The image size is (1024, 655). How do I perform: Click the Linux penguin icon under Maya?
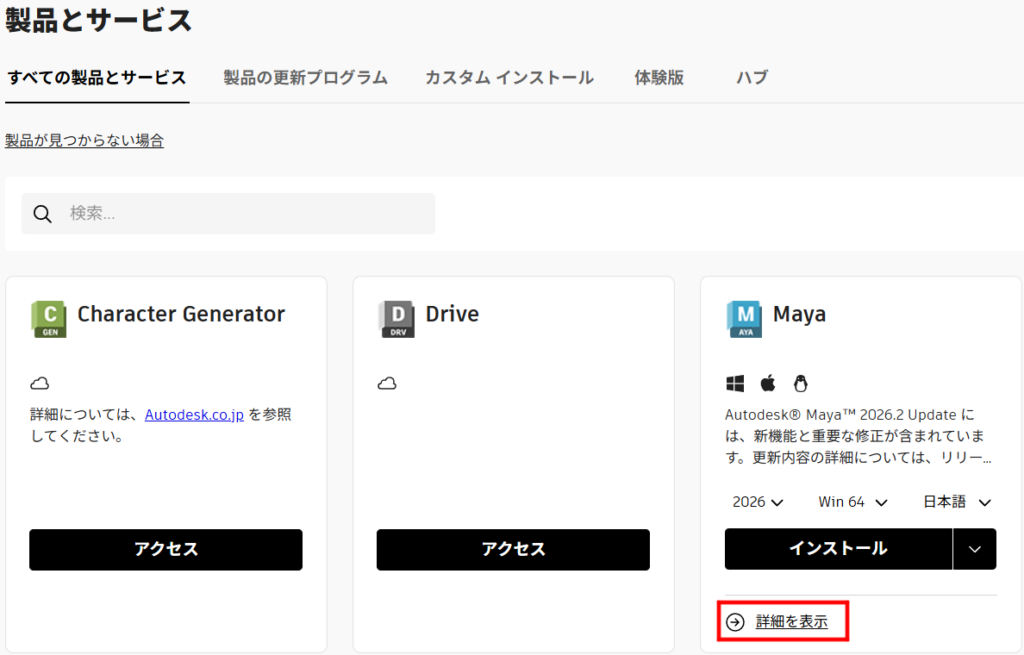pos(800,384)
